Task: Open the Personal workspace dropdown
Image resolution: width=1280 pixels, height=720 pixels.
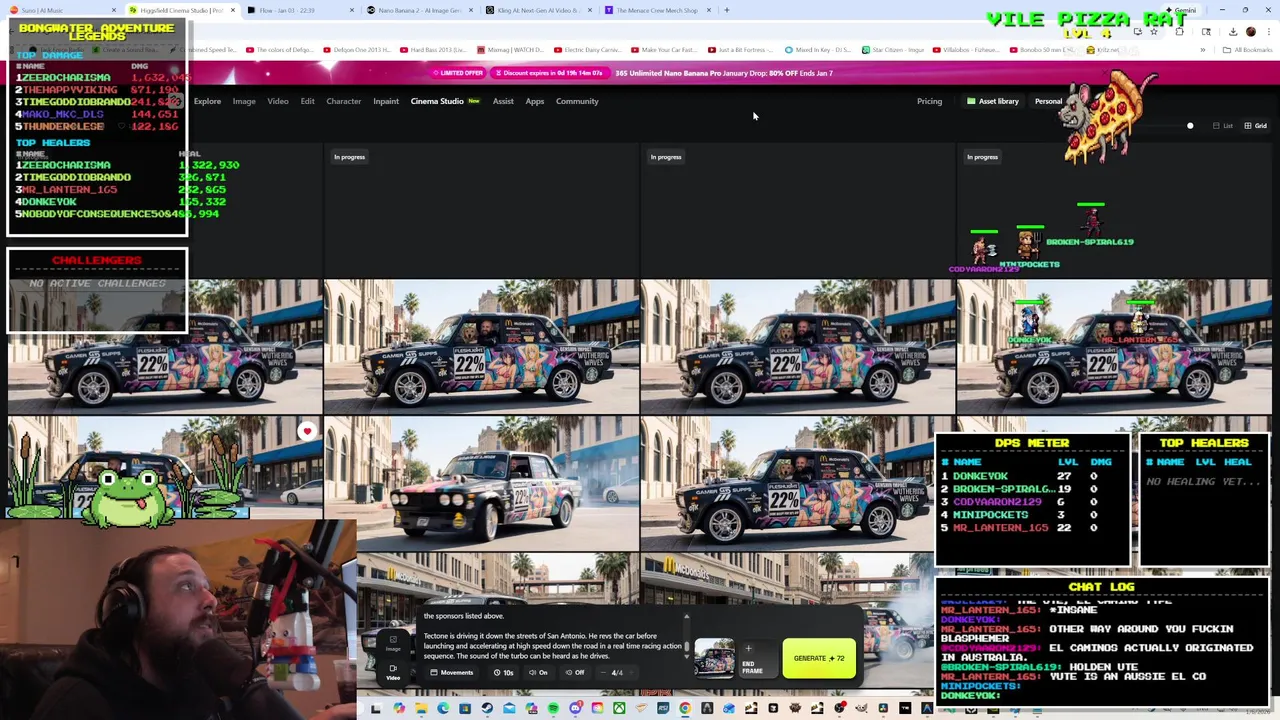Action: coord(1048,101)
